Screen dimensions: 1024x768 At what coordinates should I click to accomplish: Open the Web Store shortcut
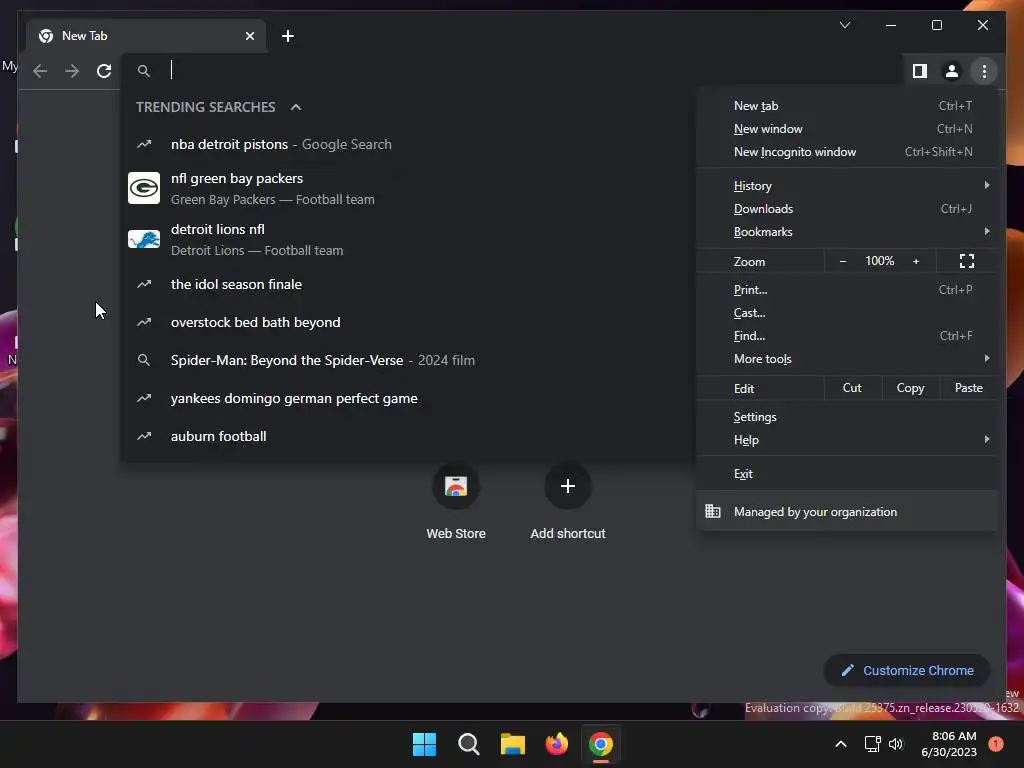pyautogui.click(x=456, y=502)
